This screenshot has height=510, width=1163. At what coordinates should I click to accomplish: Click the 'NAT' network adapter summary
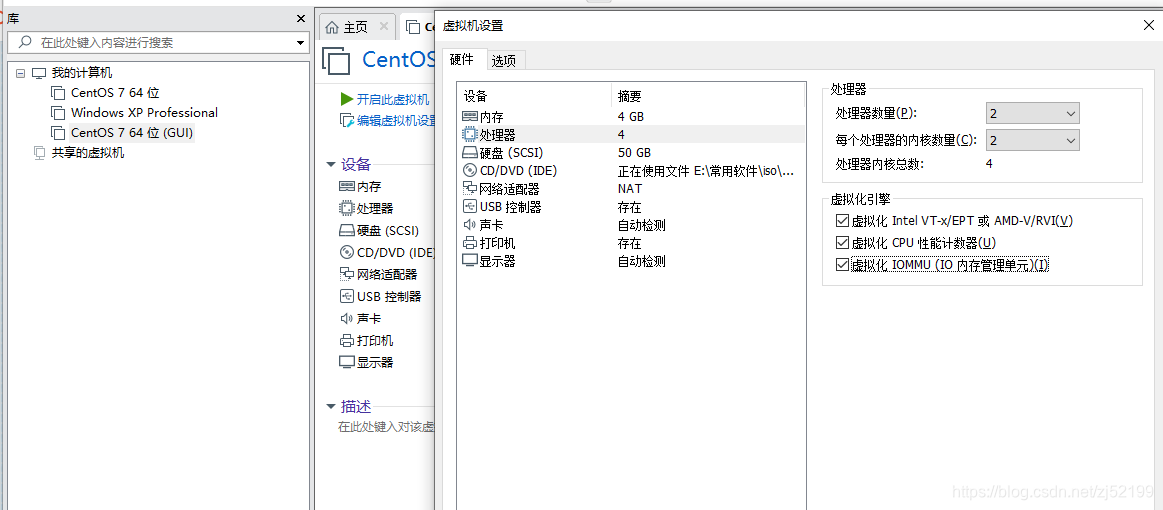click(x=630, y=188)
